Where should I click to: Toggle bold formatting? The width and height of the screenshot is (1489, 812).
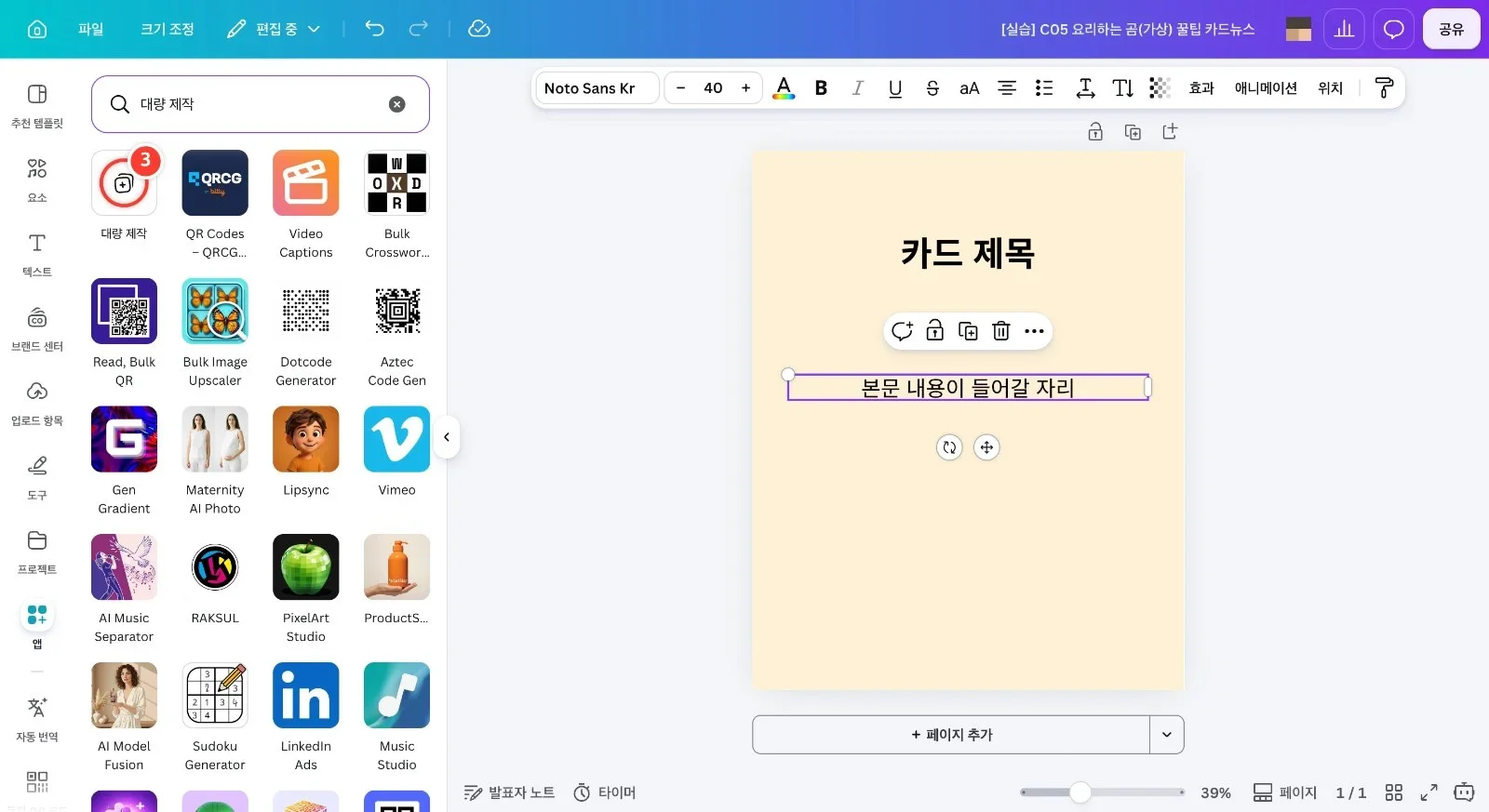(821, 88)
